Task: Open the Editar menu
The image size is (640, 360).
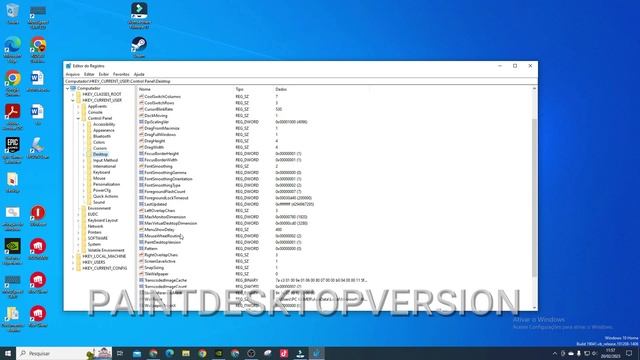Action: click(x=89, y=74)
